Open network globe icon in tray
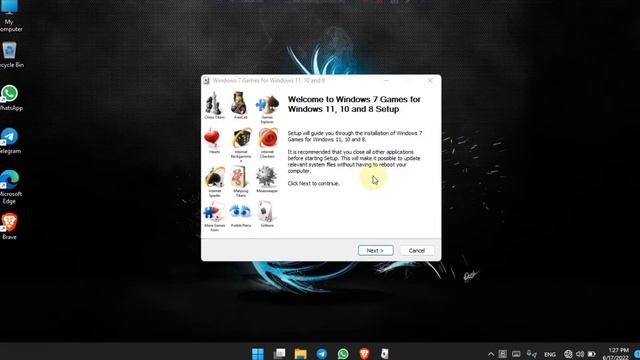Image resolution: width=640 pixels, height=360 pixels. [568, 354]
